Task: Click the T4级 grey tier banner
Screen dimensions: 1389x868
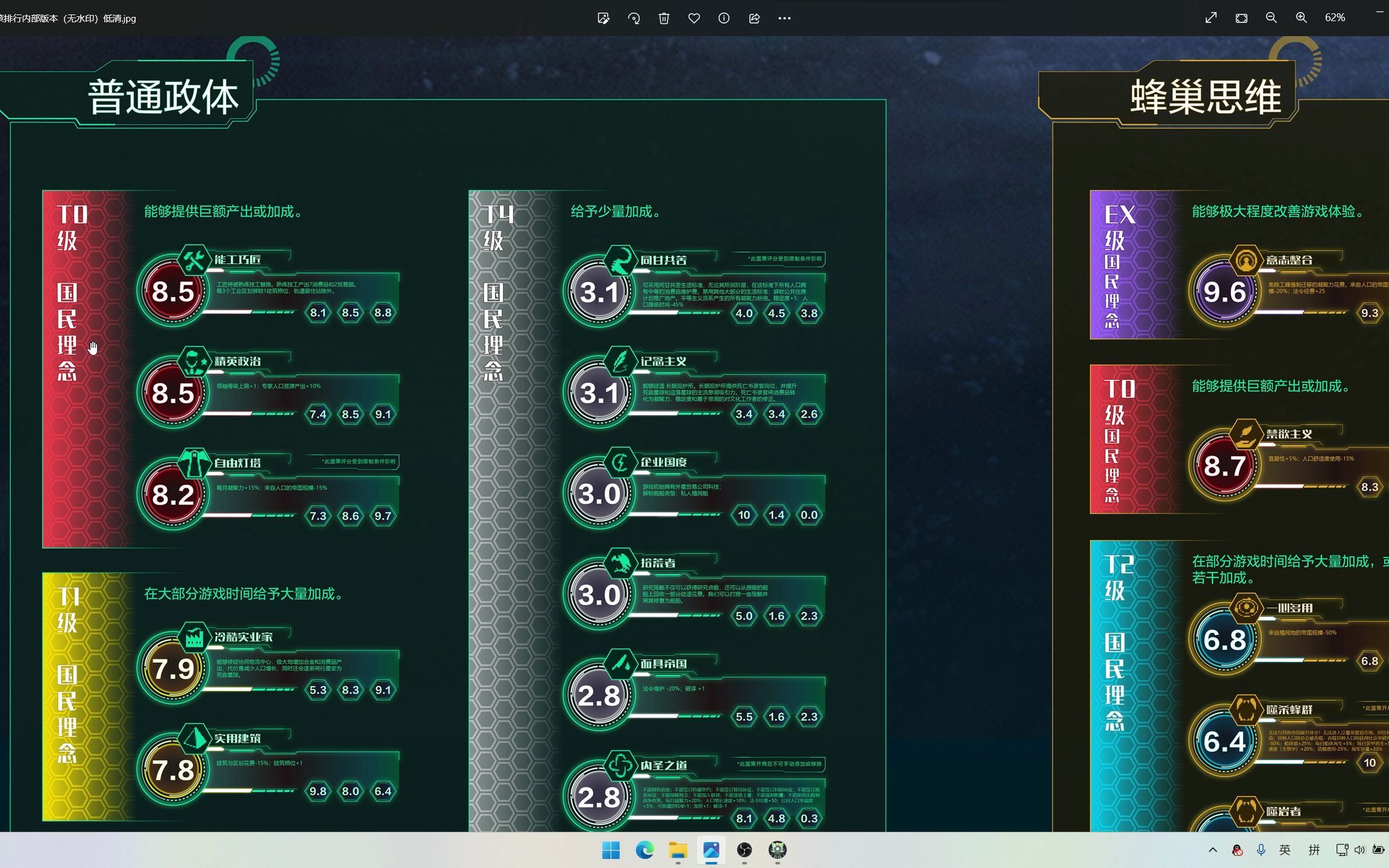Action: coord(515,511)
